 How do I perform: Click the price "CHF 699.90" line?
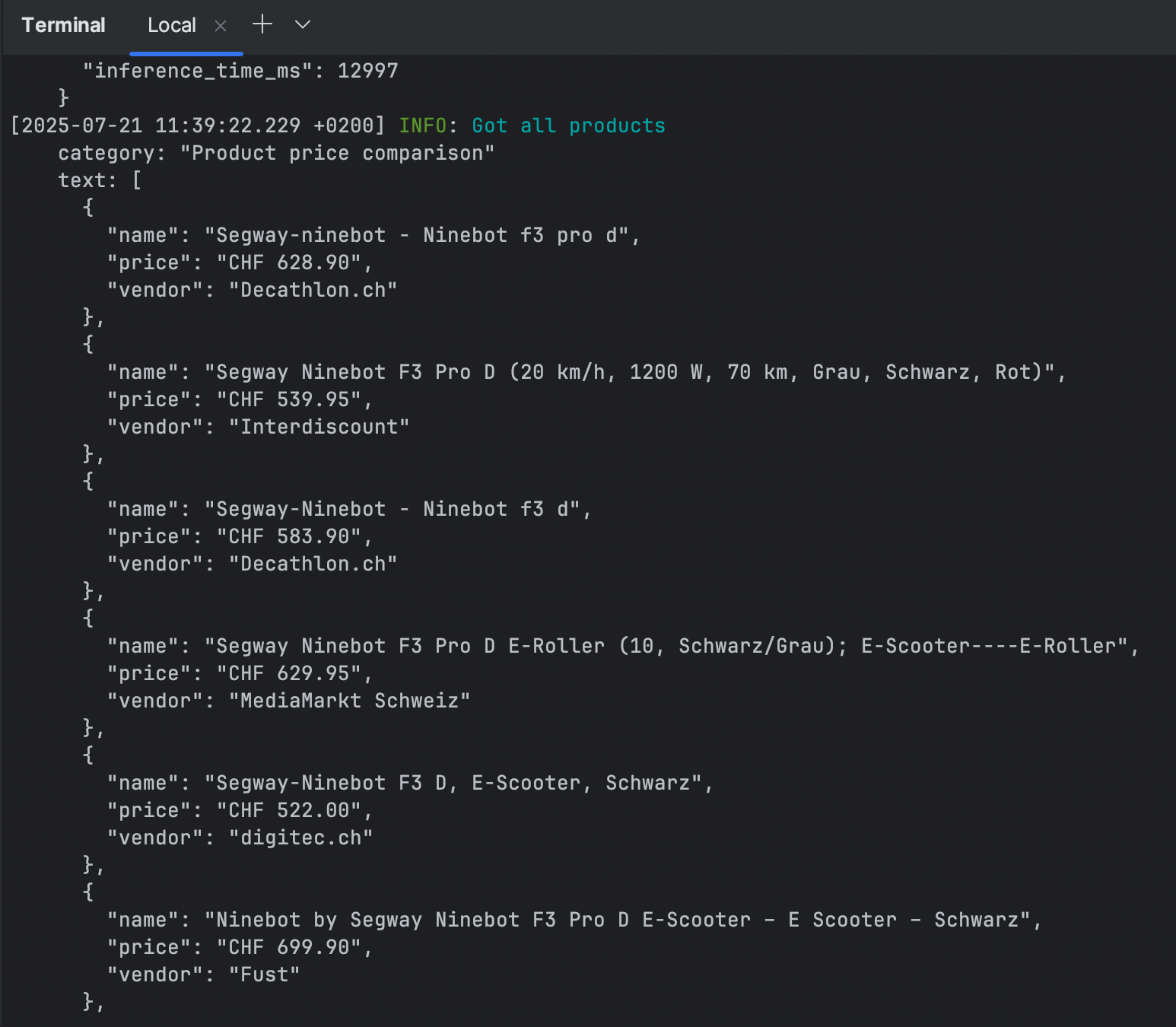240,947
